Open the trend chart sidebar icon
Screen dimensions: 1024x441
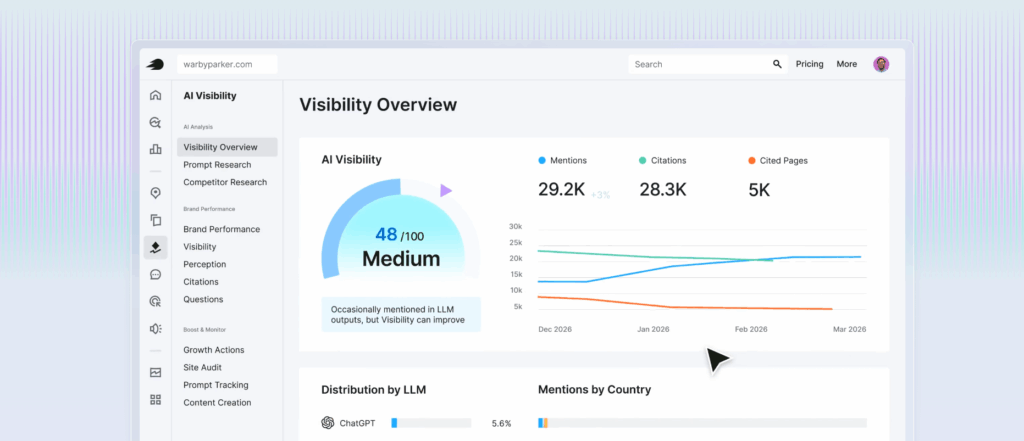point(155,372)
